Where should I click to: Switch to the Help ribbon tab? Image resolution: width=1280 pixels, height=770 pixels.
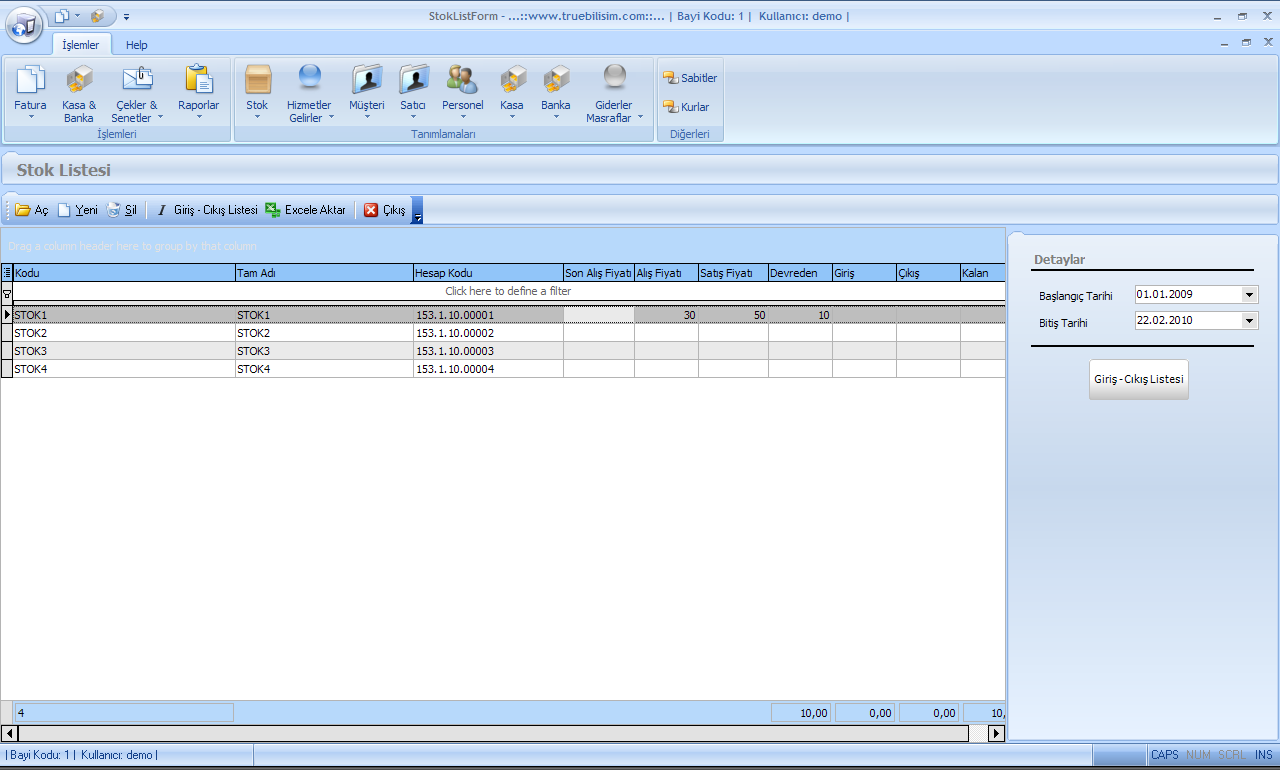click(x=136, y=45)
